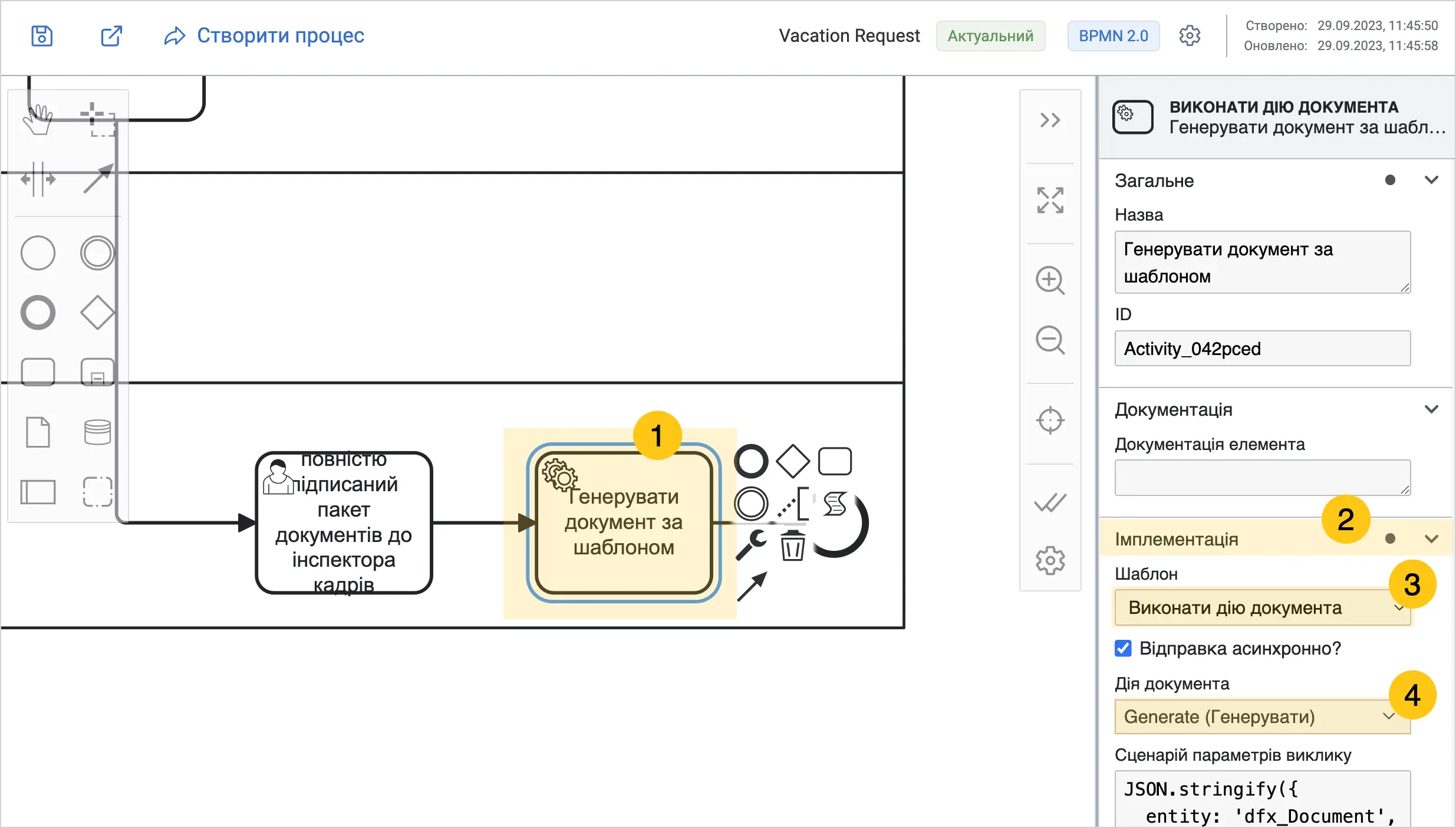This screenshot has height=828, width=1456.
Task: Activate the hand tool
Action: [38, 120]
